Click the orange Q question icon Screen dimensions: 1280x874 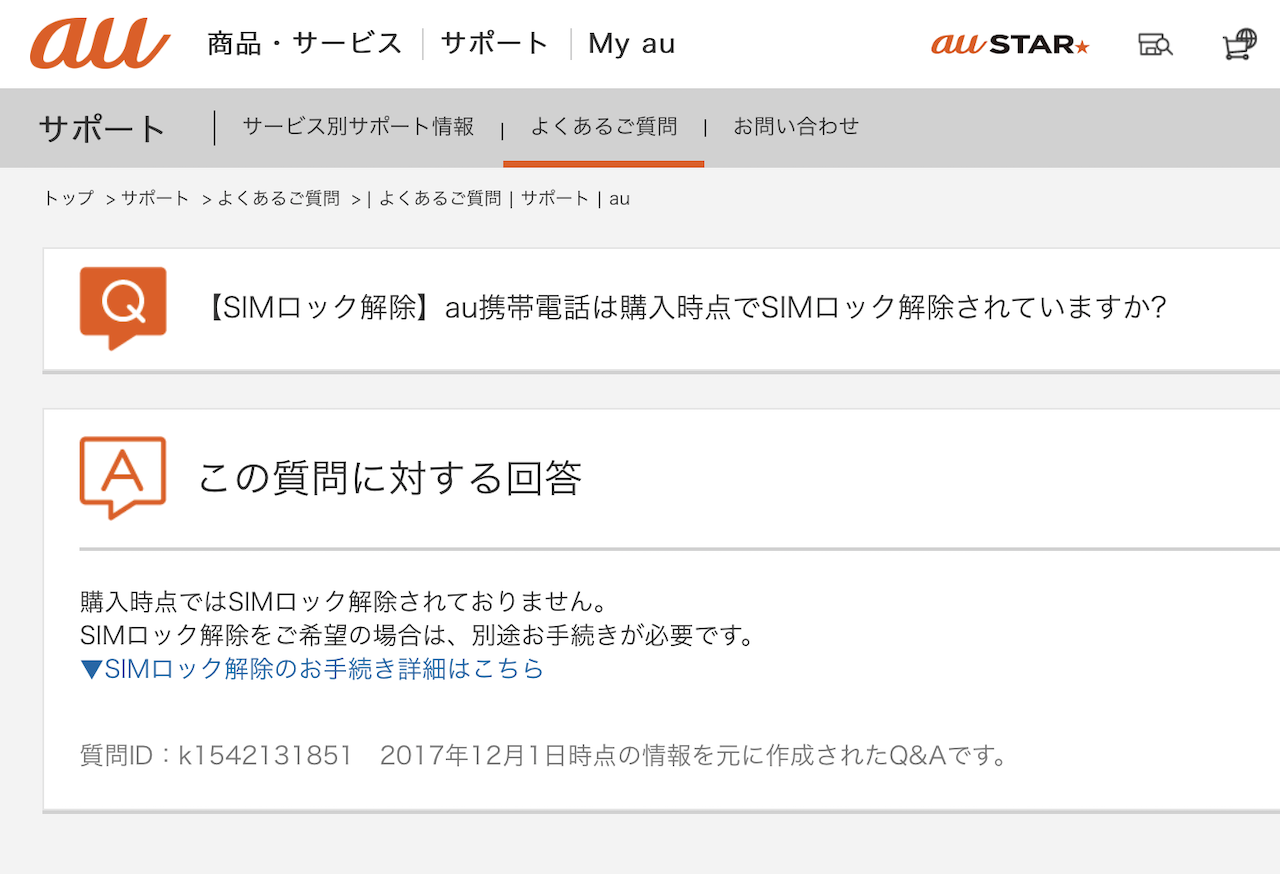pyautogui.click(x=123, y=307)
